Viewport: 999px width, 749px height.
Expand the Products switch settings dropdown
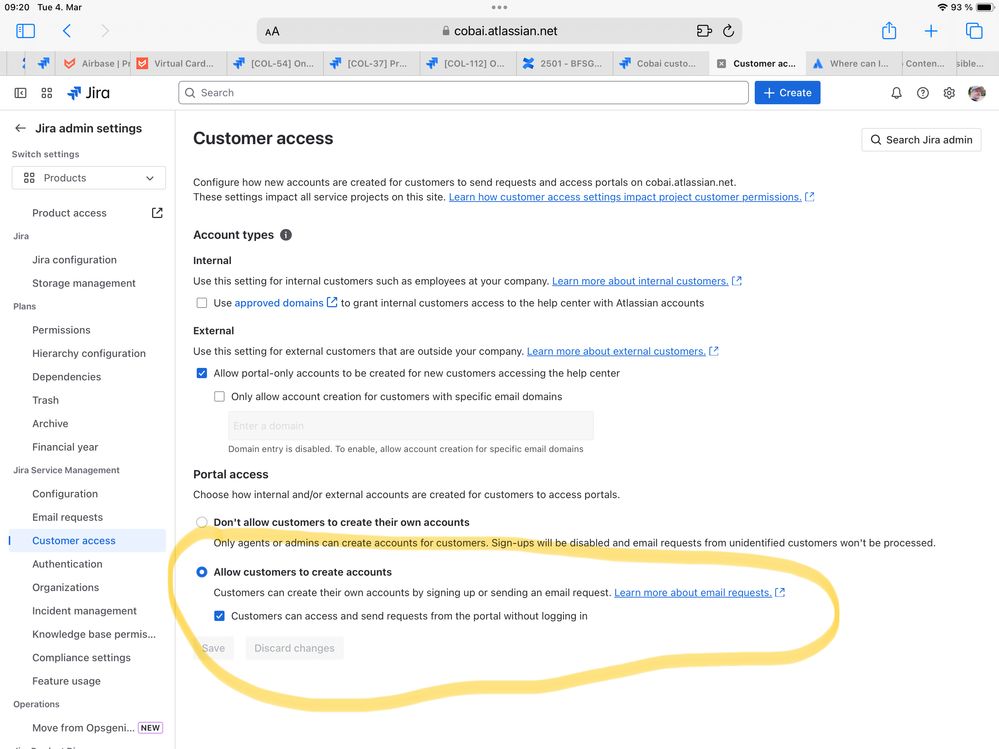(x=89, y=178)
